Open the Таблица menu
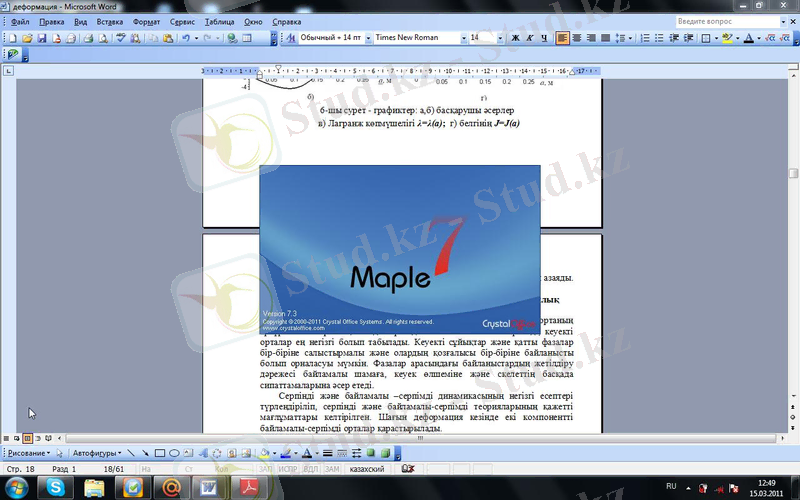The width and height of the screenshot is (800, 500). point(219,22)
